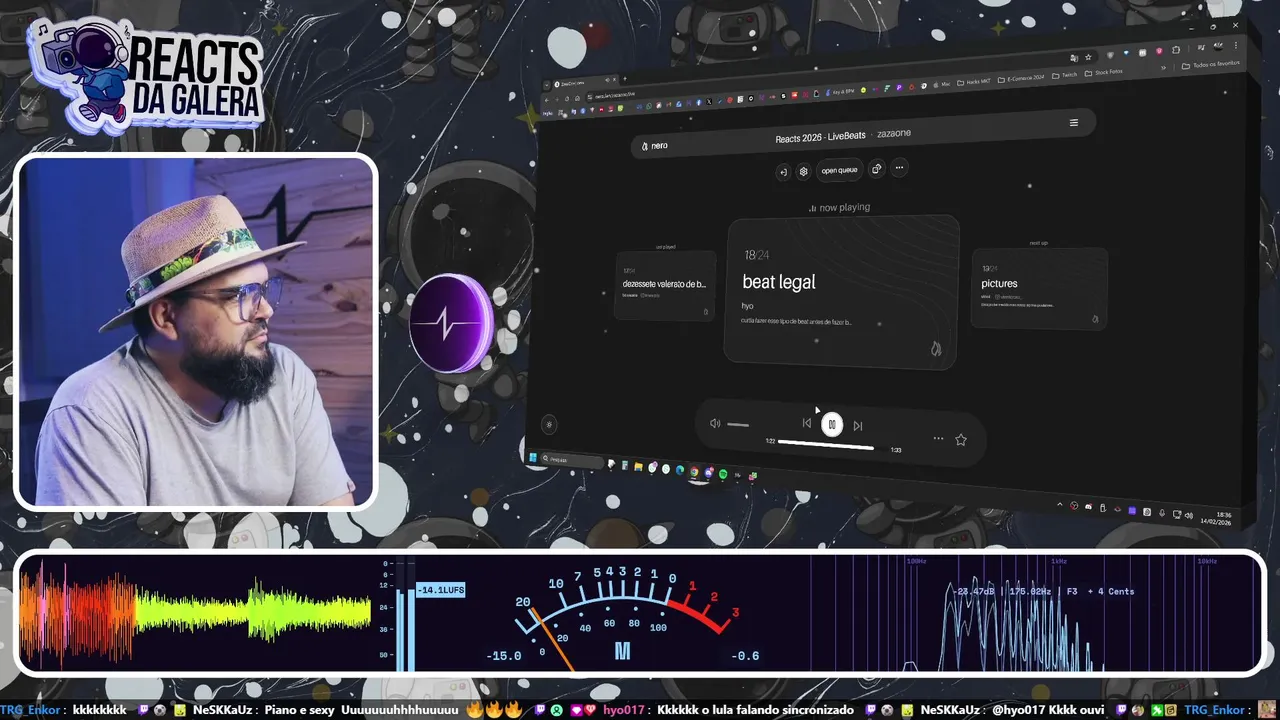
Task: Click the nero logo in the header
Action: click(654, 145)
